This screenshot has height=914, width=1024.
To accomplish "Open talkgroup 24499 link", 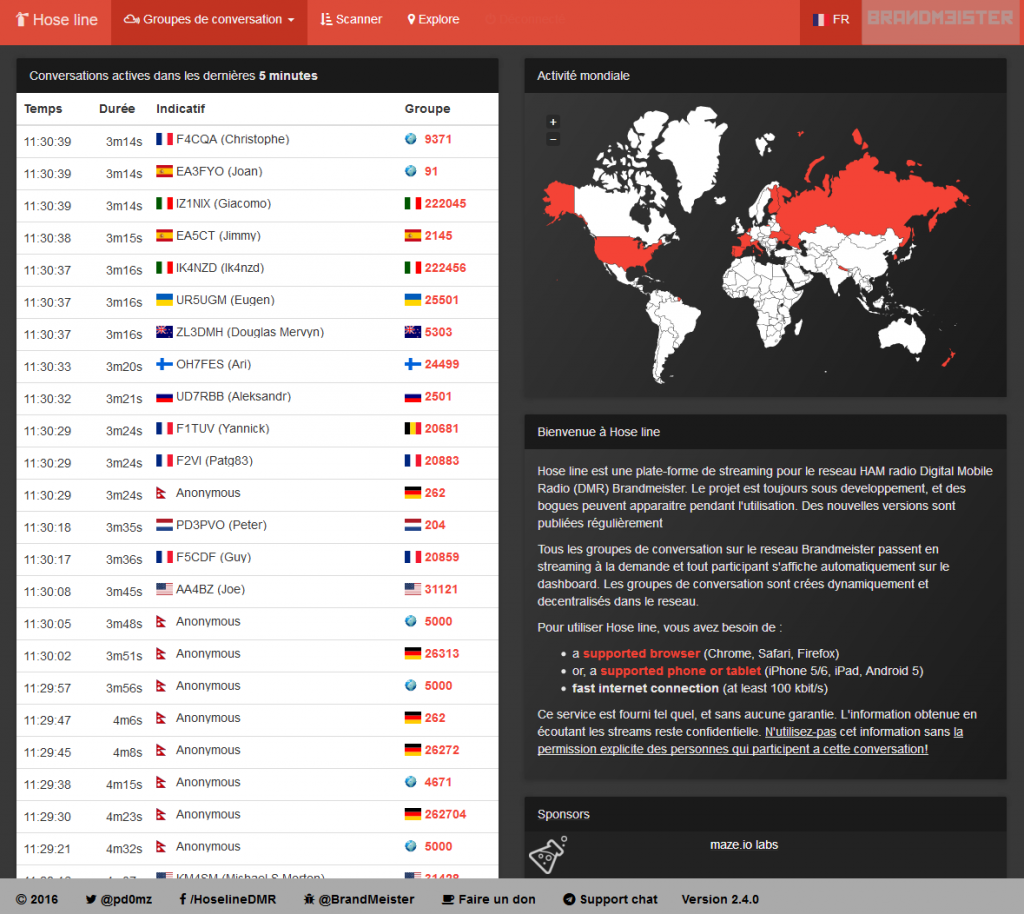I will (x=441, y=364).
